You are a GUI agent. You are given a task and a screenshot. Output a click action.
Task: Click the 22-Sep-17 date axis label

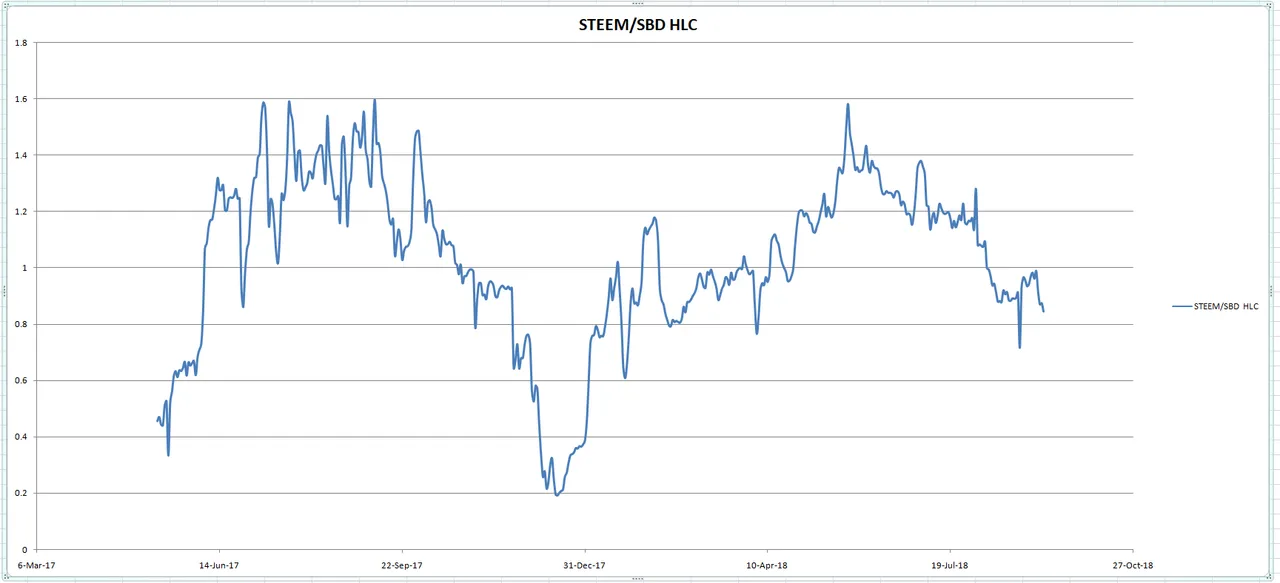pos(402,565)
